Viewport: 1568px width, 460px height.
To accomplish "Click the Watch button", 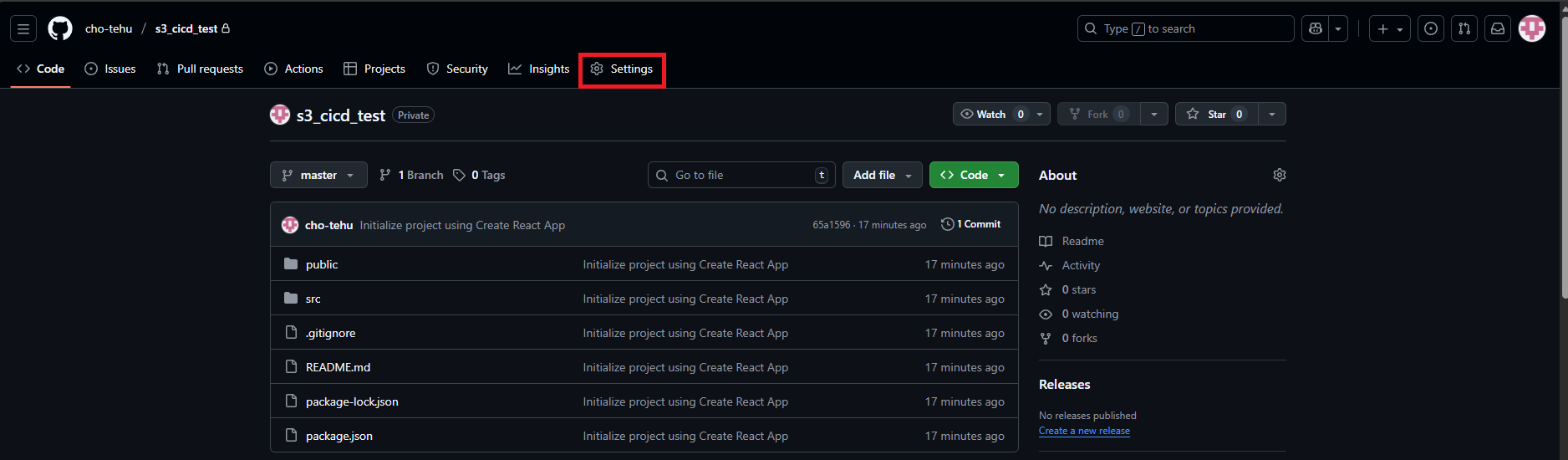I will (991, 114).
